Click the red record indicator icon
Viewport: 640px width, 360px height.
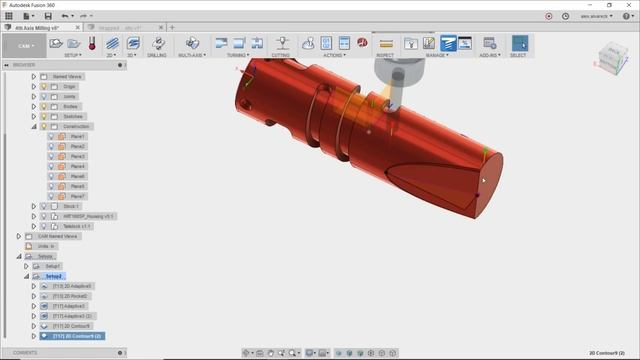(x=549, y=16)
